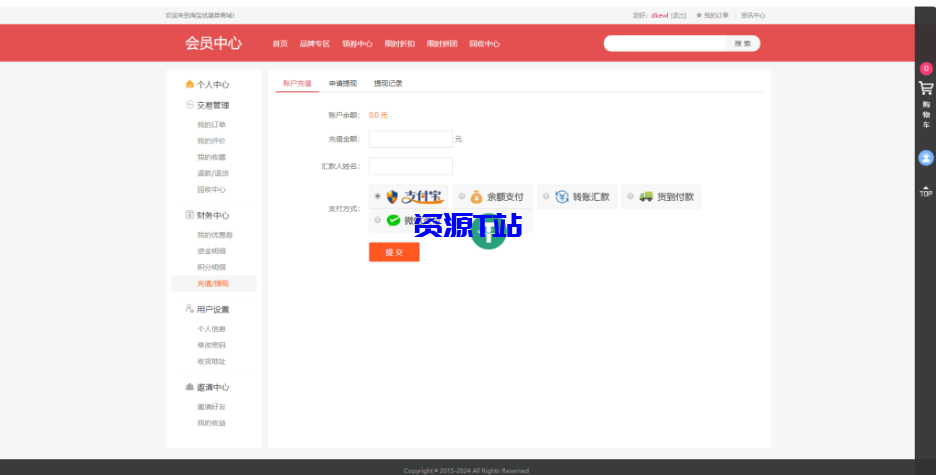
Task: Open 我的收藏 in the sidebar
Action: pyautogui.click(x=211, y=157)
